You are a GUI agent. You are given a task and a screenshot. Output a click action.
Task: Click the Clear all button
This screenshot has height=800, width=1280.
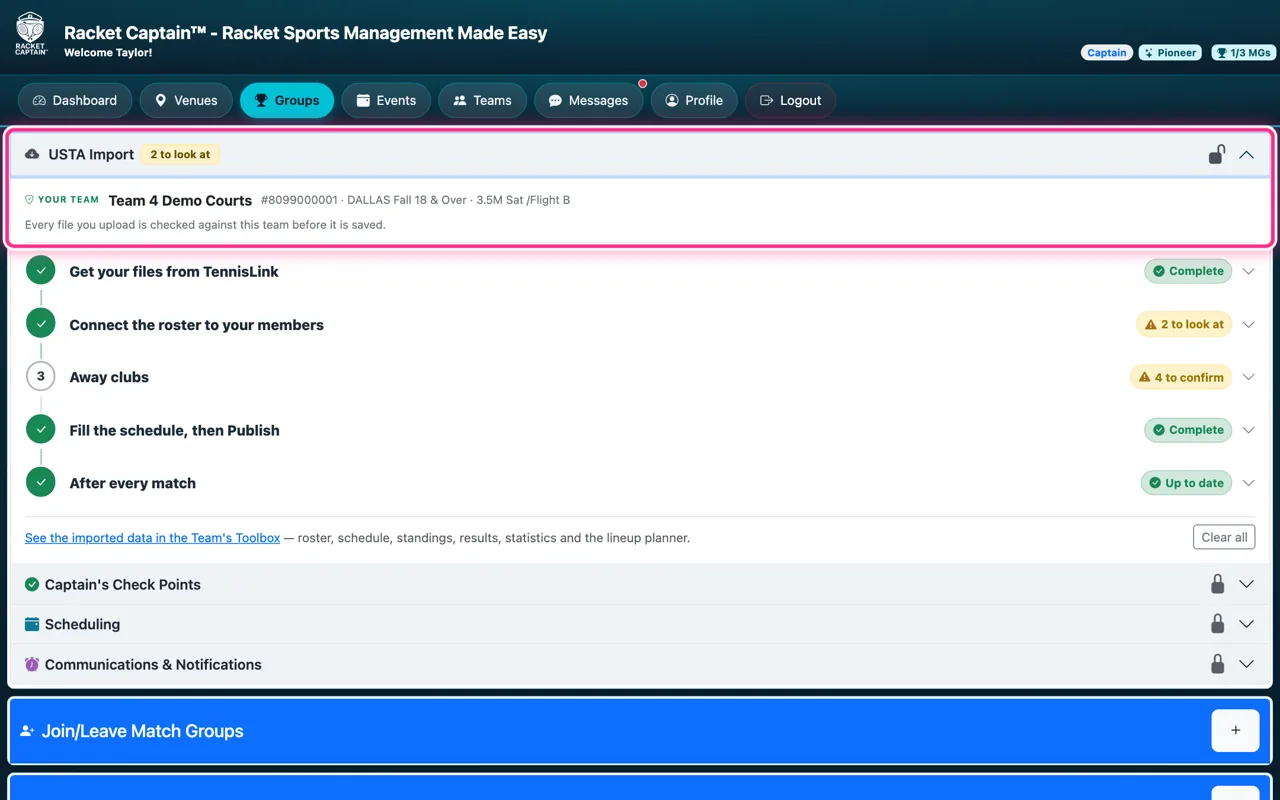tap(1224, 537)
